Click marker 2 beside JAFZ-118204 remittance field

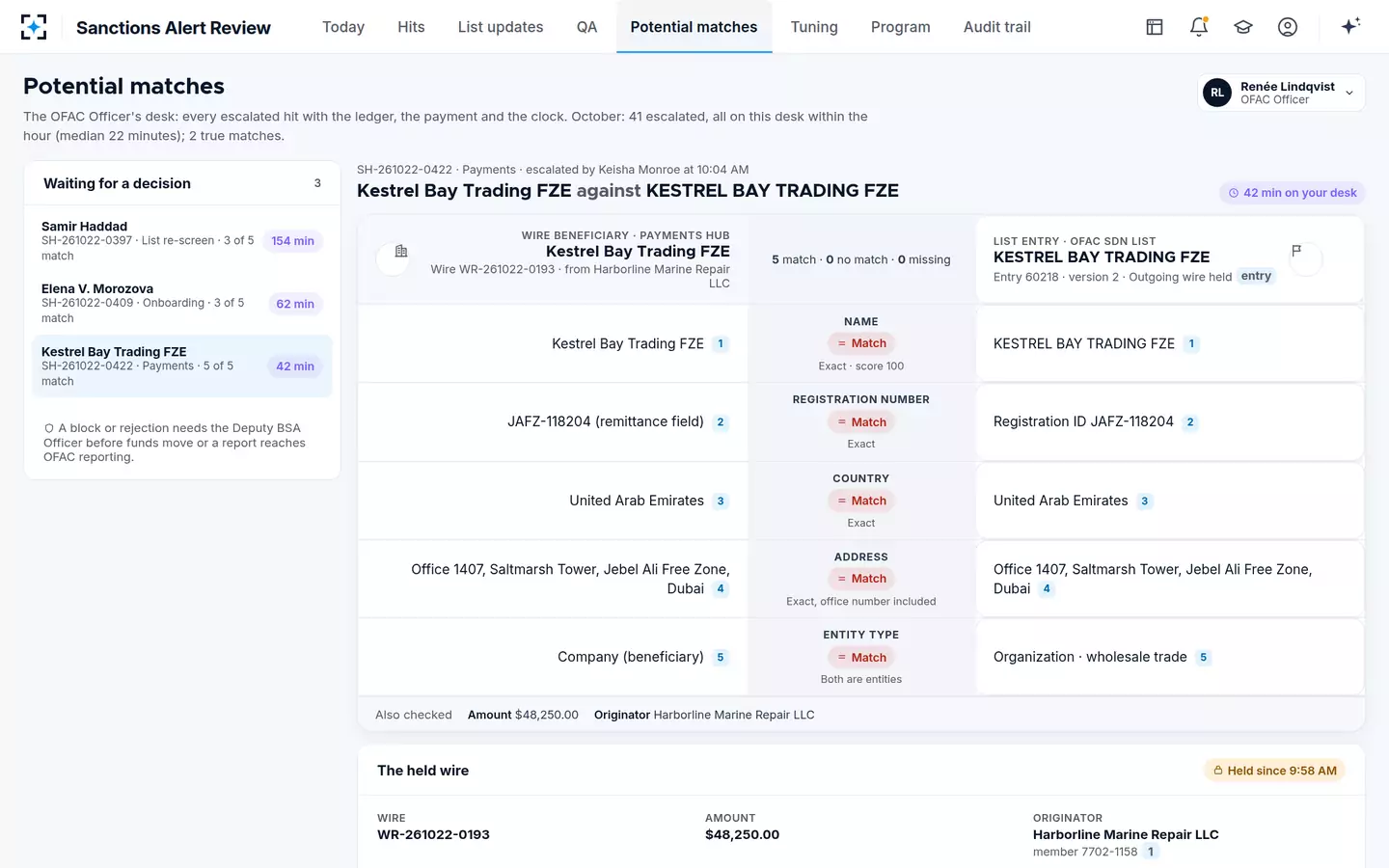point(721,422)
